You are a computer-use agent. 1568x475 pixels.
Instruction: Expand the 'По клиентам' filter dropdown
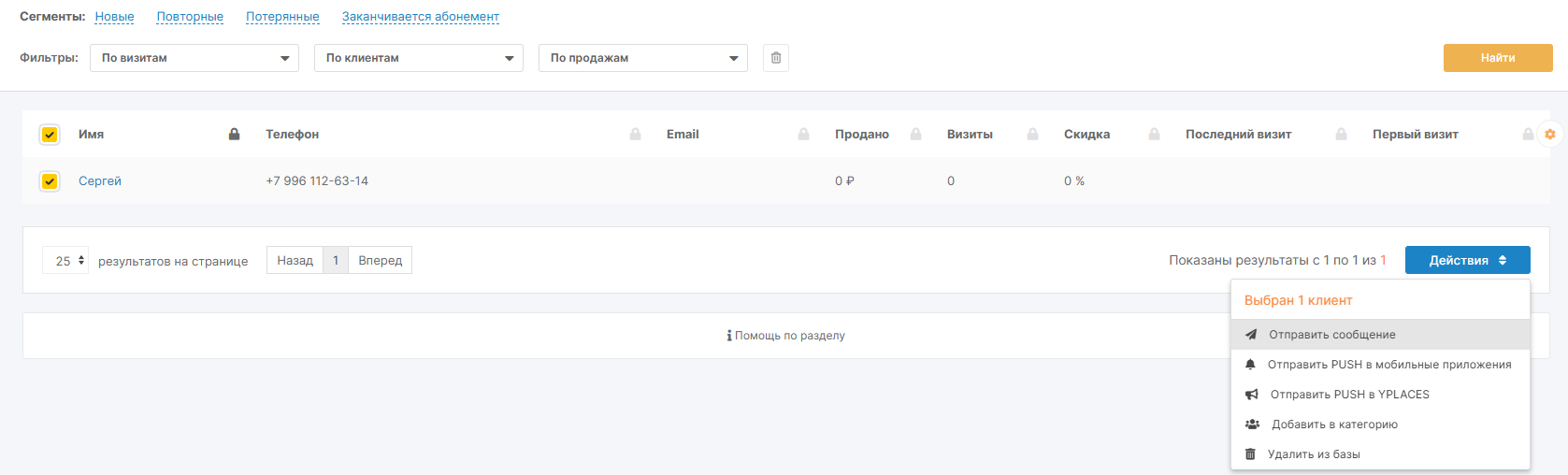[x=419, y=58]
